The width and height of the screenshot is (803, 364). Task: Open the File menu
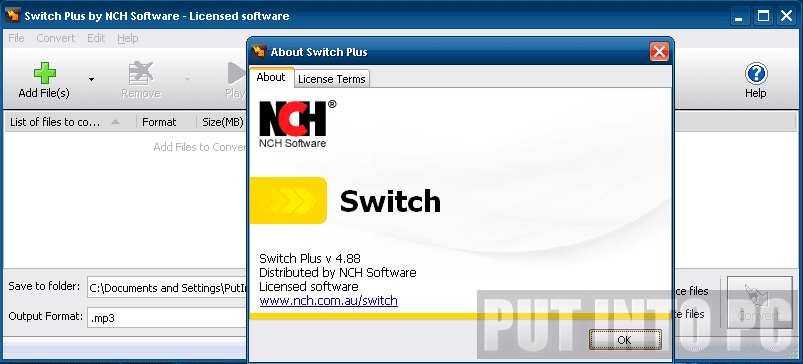pos(16,38)
